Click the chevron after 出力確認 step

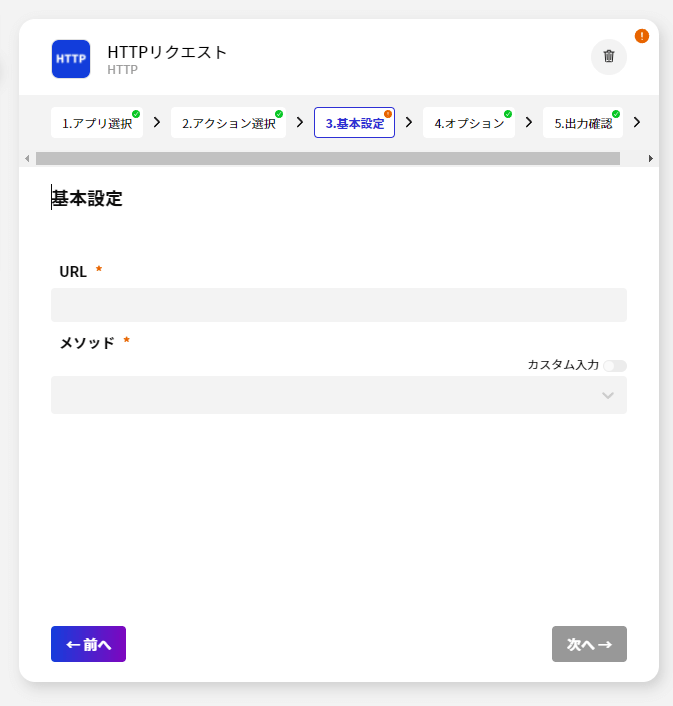click(x=637, y=122)
